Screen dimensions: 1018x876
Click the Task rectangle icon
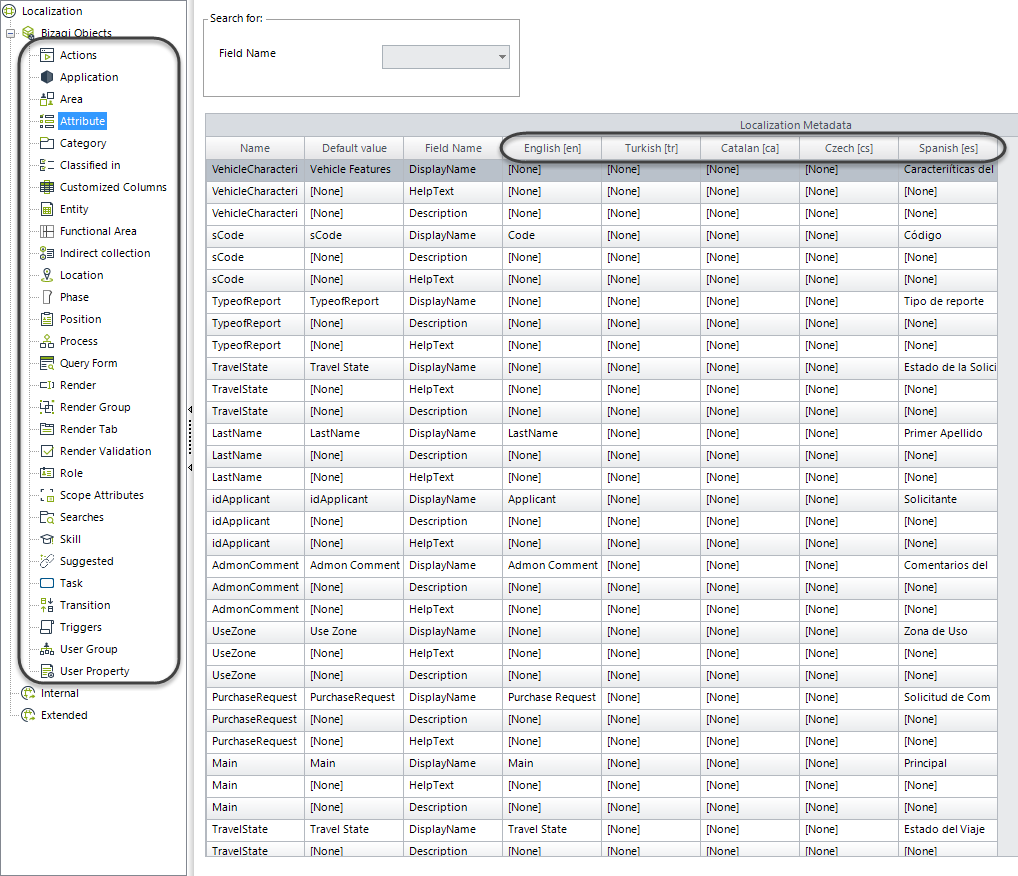tap(47, 583)
